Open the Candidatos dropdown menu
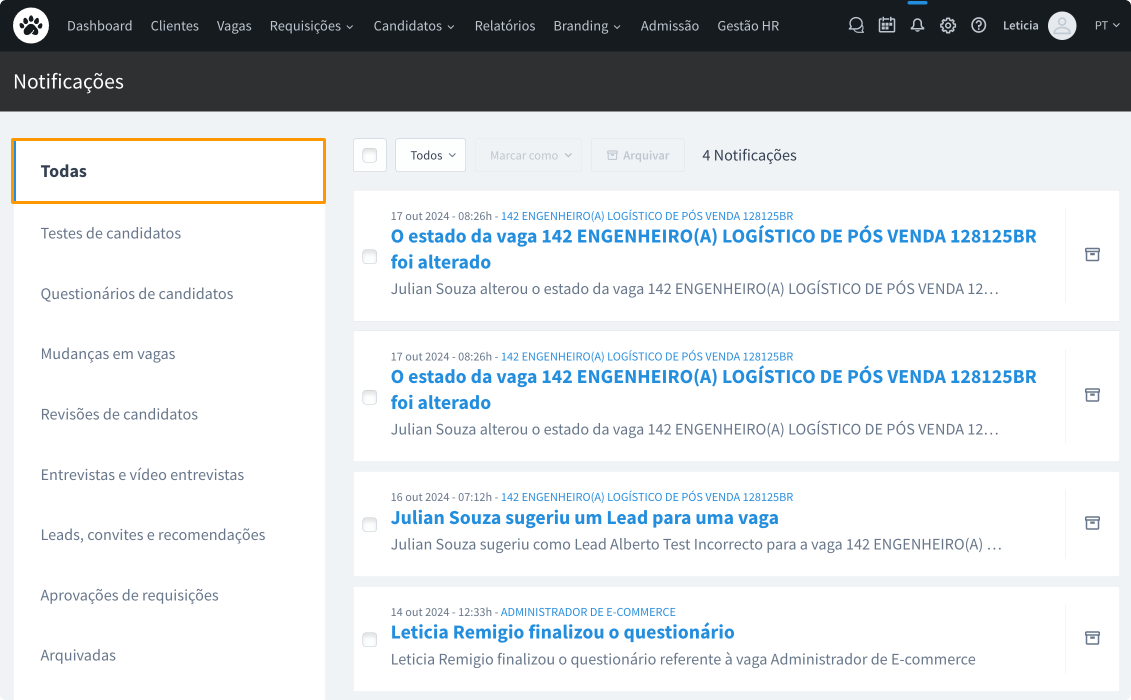 (x=414, y=26)
